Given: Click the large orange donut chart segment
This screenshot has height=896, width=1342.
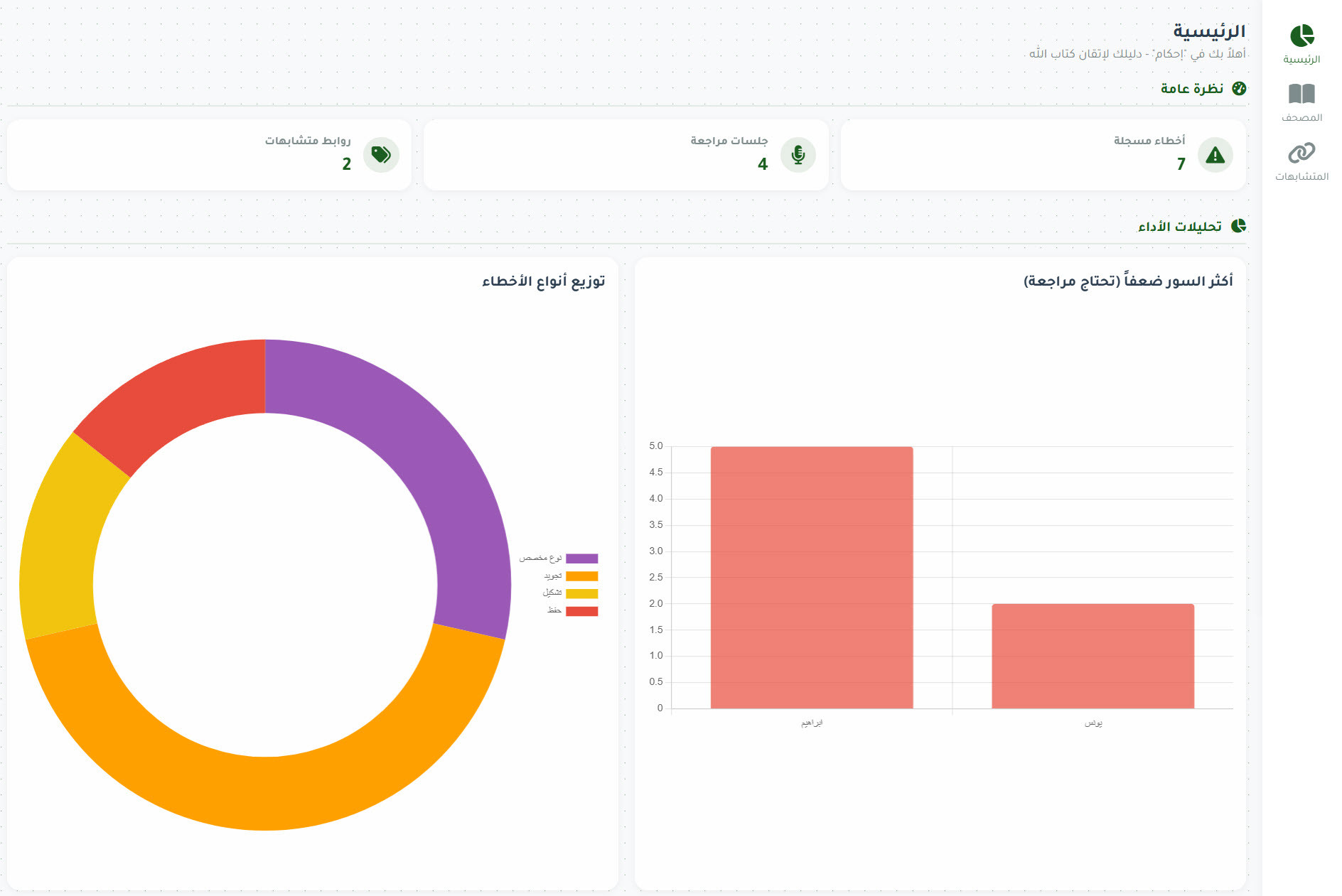Looking at the screenshot, I should 265,792.
